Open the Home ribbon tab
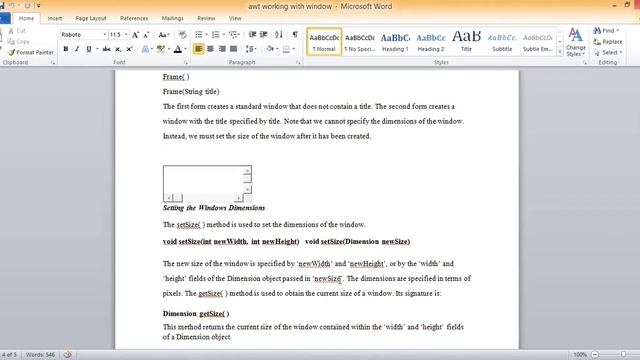The image size is (640, 360). (26, 18)
